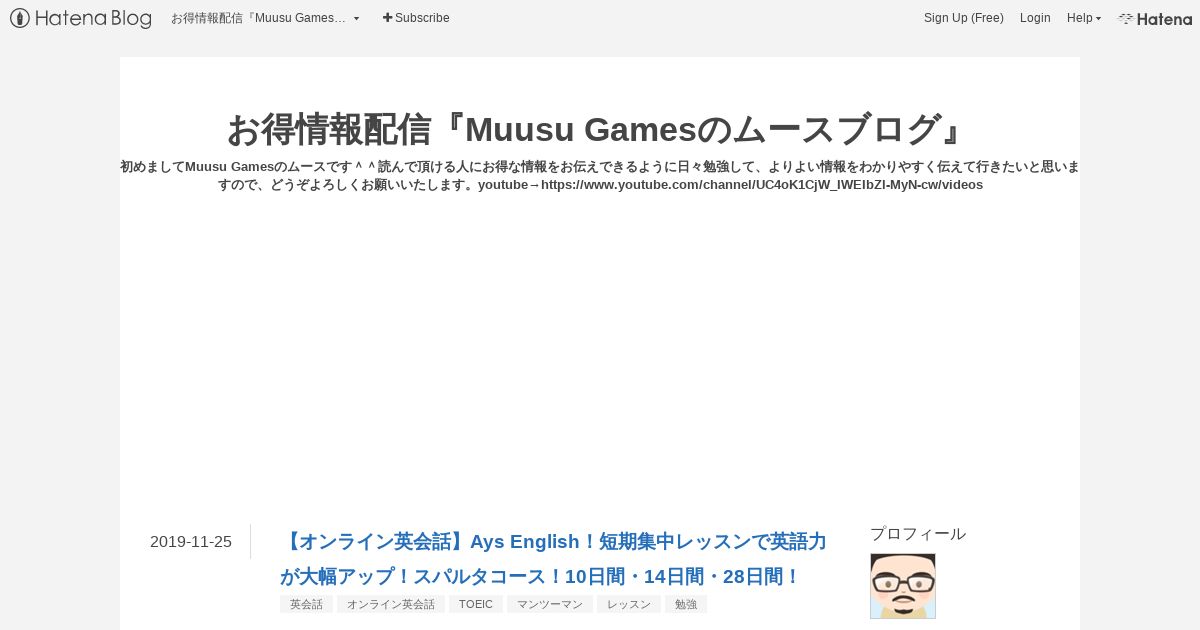
Task: Select the 2019-11-25 post date
Action: [x=191, y=542]
